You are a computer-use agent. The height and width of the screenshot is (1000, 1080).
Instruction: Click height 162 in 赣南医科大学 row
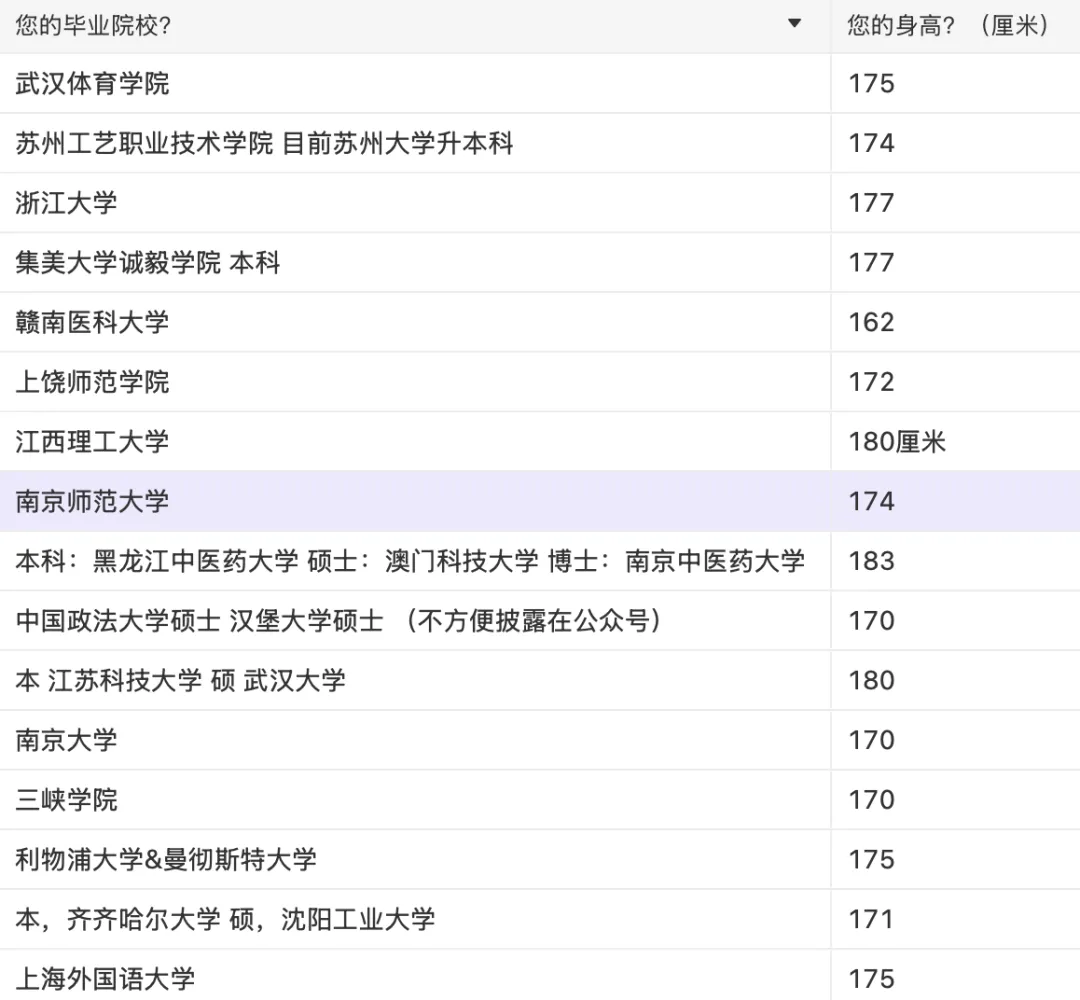(x=955, y=322)
